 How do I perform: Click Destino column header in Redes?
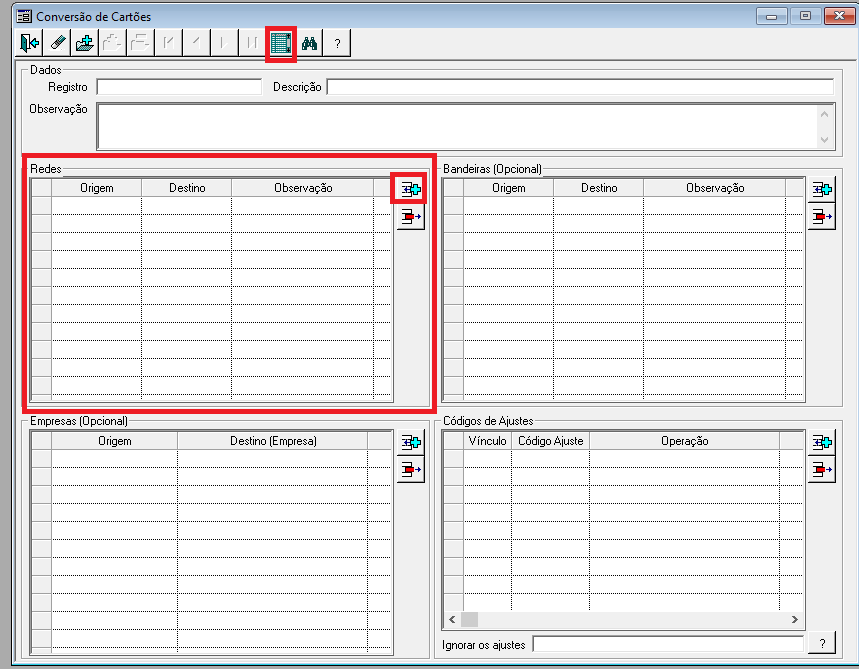click(187, 188)
